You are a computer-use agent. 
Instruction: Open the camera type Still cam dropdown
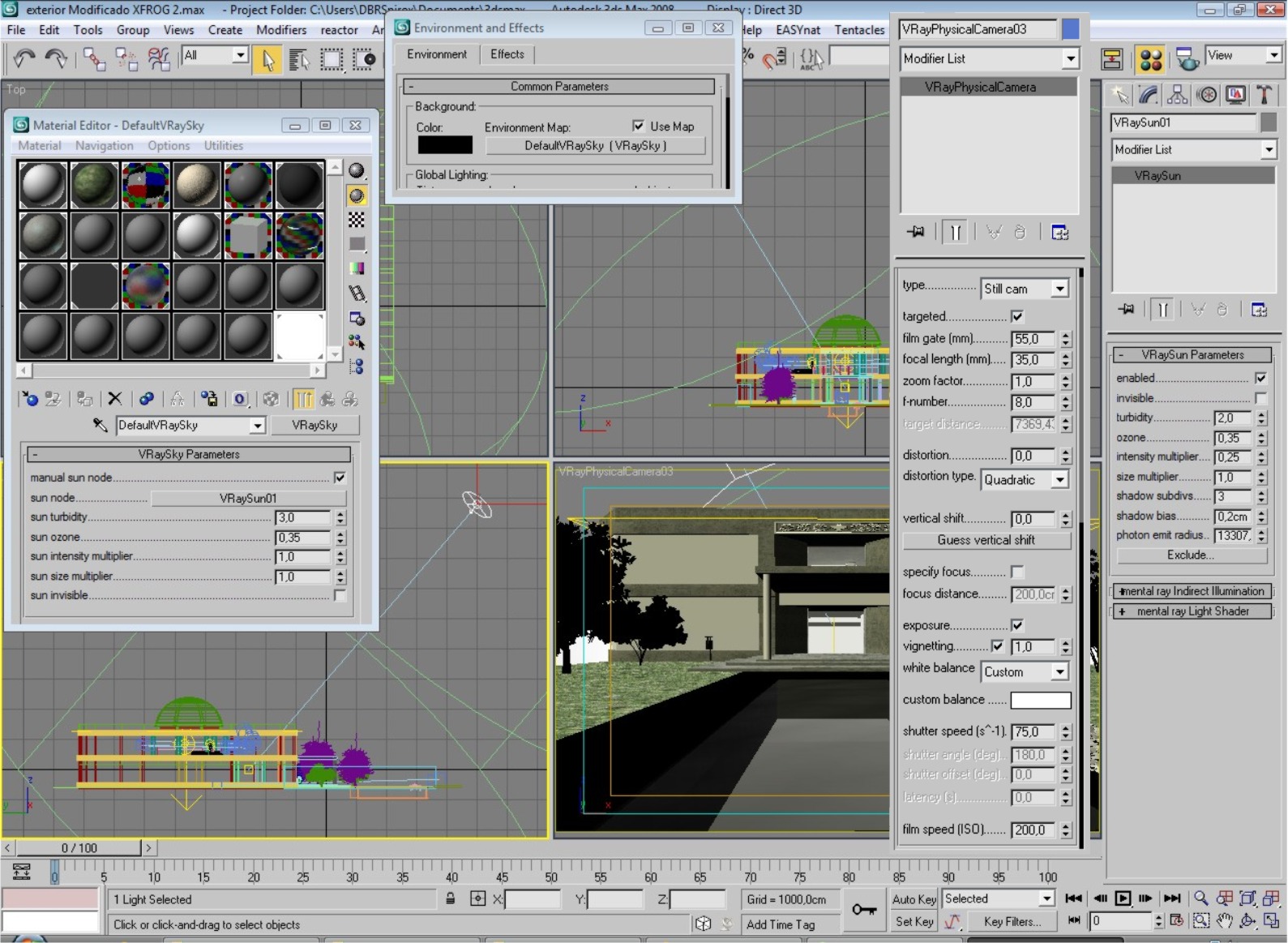tap(1026, 289)
